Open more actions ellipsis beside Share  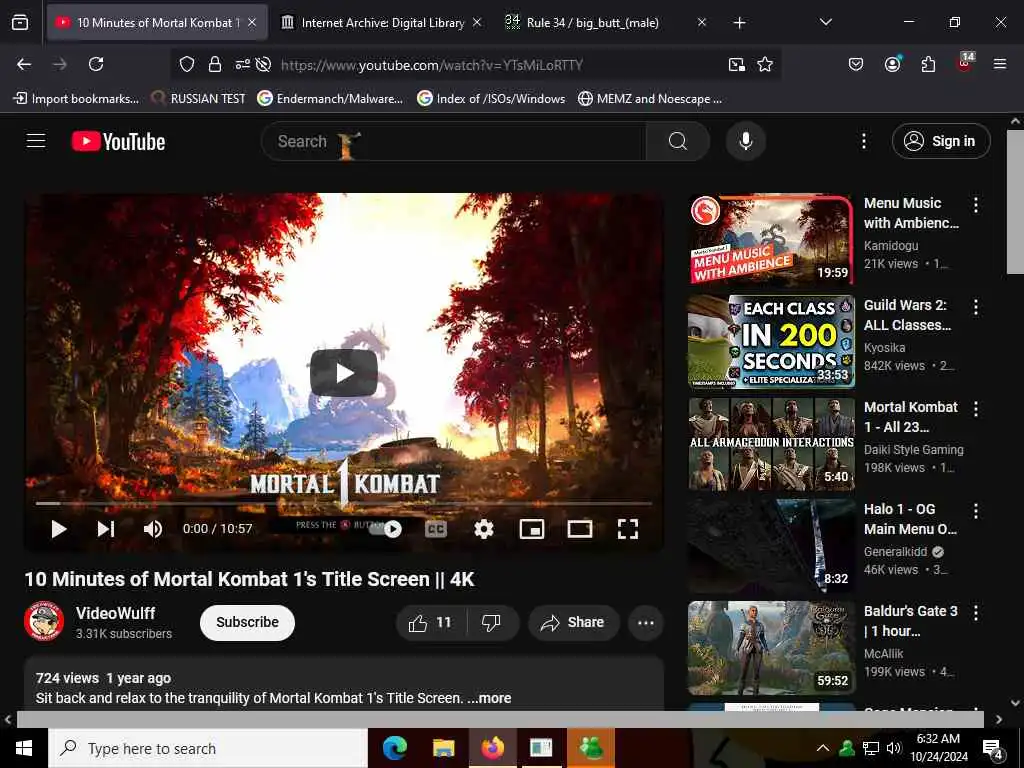click(x=645, y=622)
